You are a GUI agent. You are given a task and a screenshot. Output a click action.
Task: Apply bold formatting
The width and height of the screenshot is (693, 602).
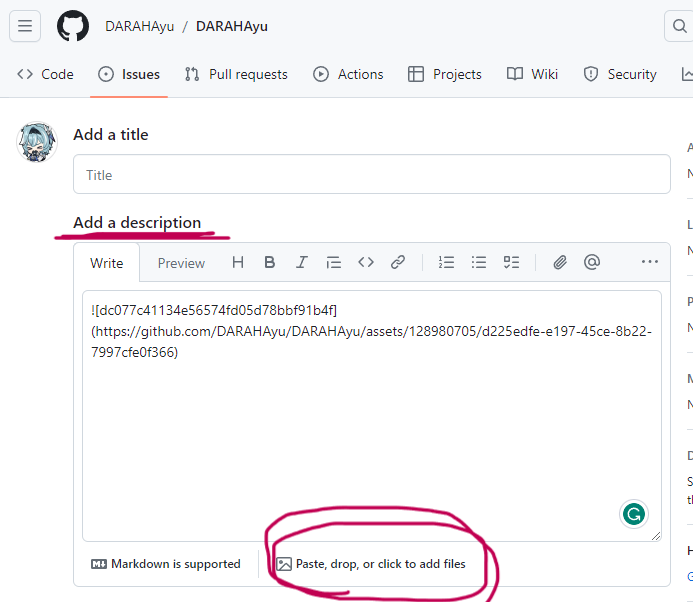pos(270,263)
